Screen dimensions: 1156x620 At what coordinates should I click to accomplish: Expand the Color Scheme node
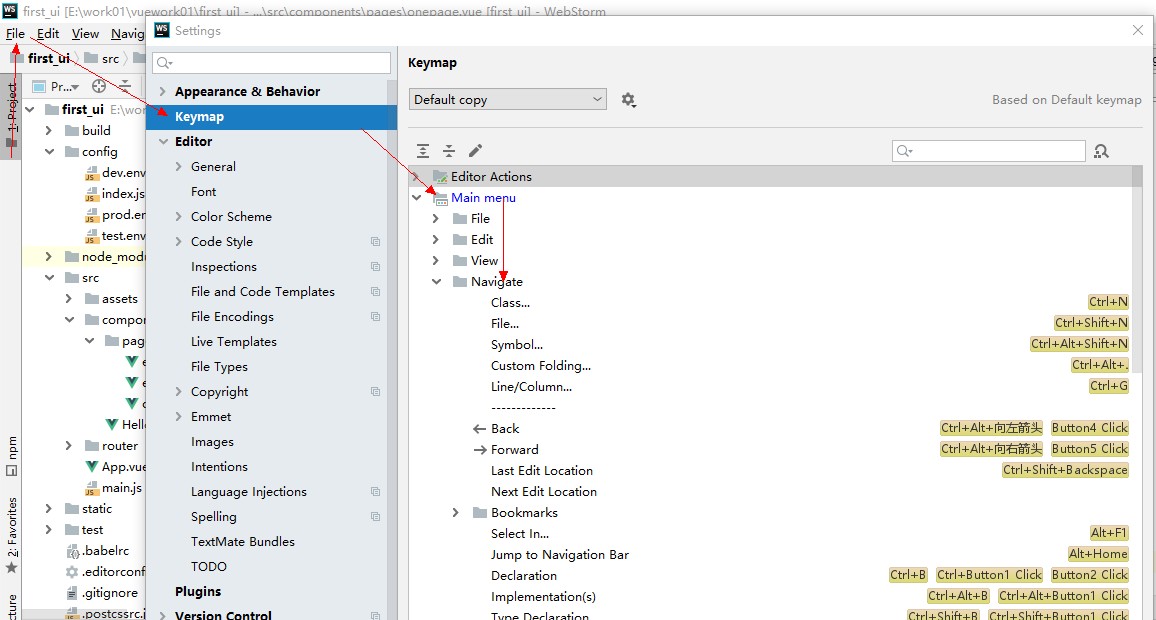point(178,217)
